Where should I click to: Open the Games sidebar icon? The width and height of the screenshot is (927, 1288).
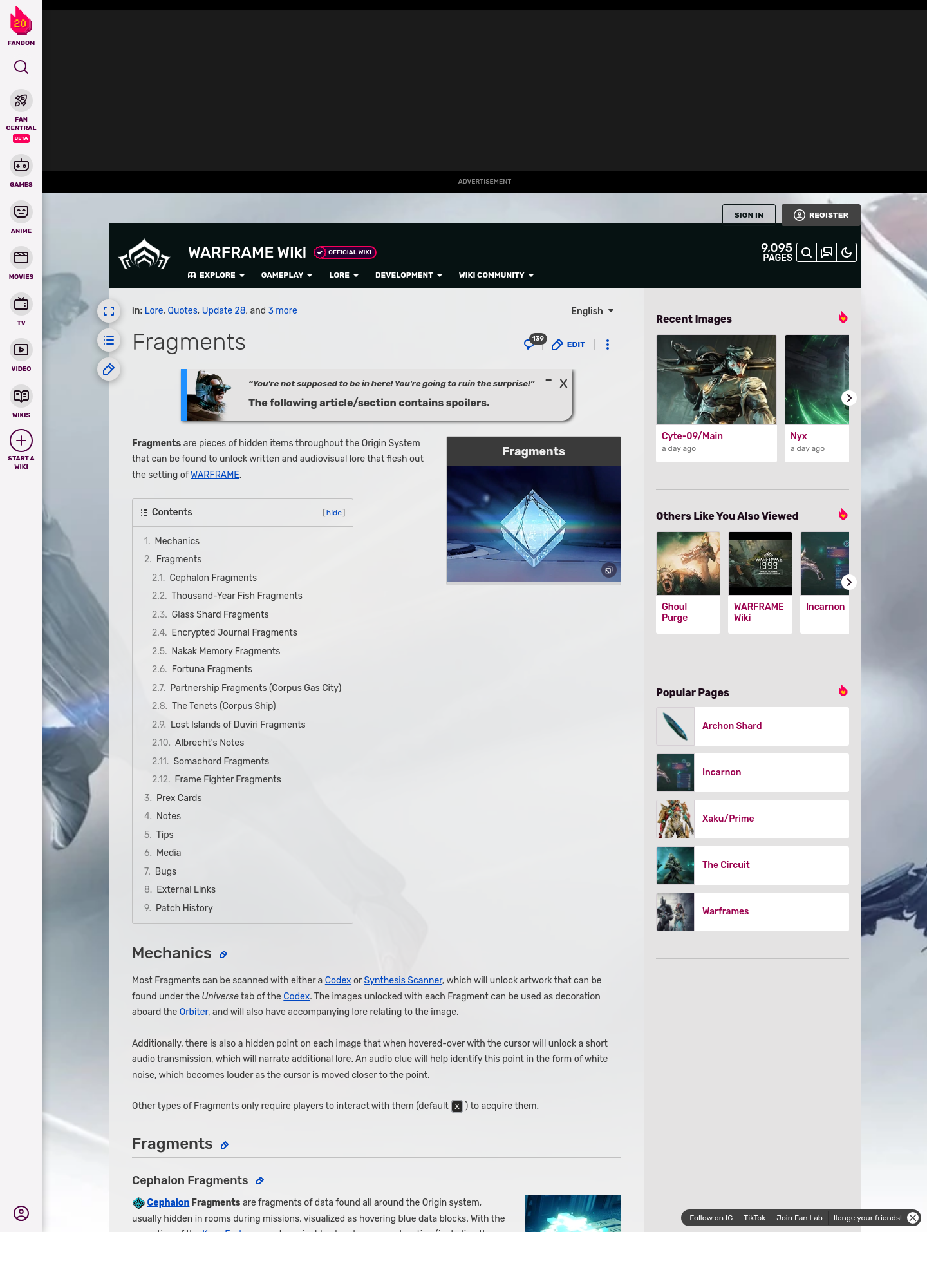click(21, 166)
